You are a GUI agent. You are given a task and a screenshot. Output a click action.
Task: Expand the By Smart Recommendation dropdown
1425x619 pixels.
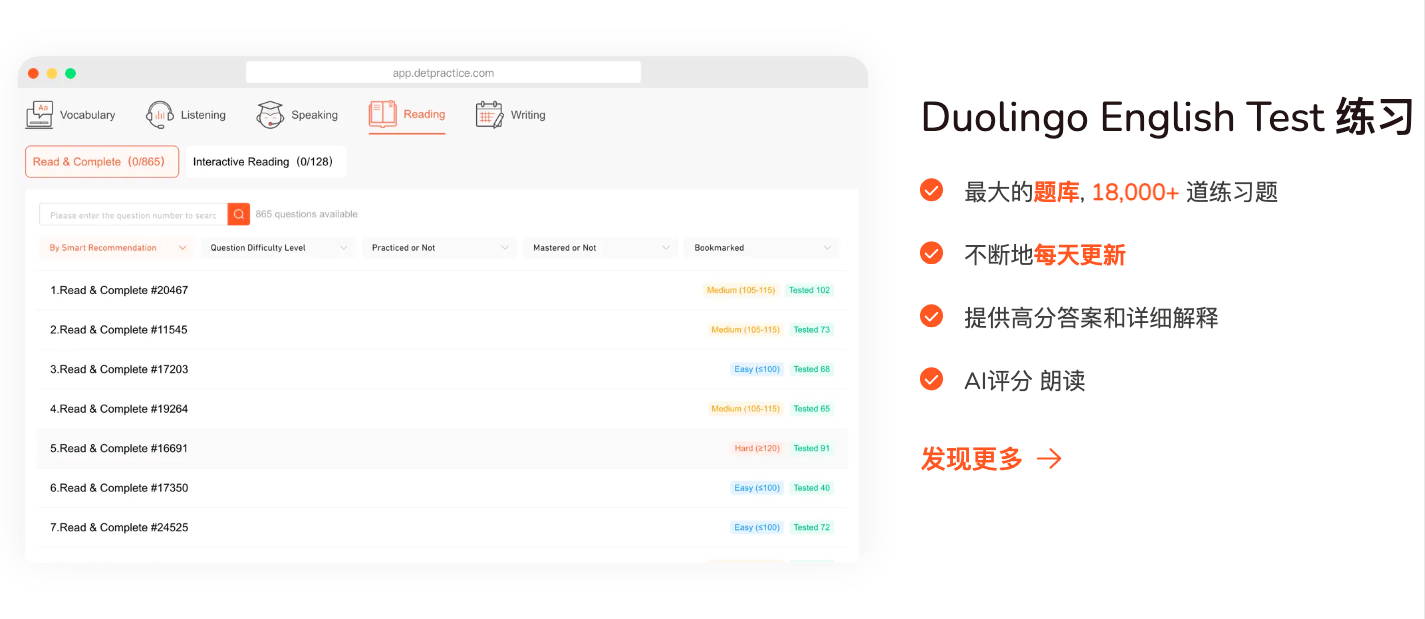pyautogui.click(x=116, y=248)
